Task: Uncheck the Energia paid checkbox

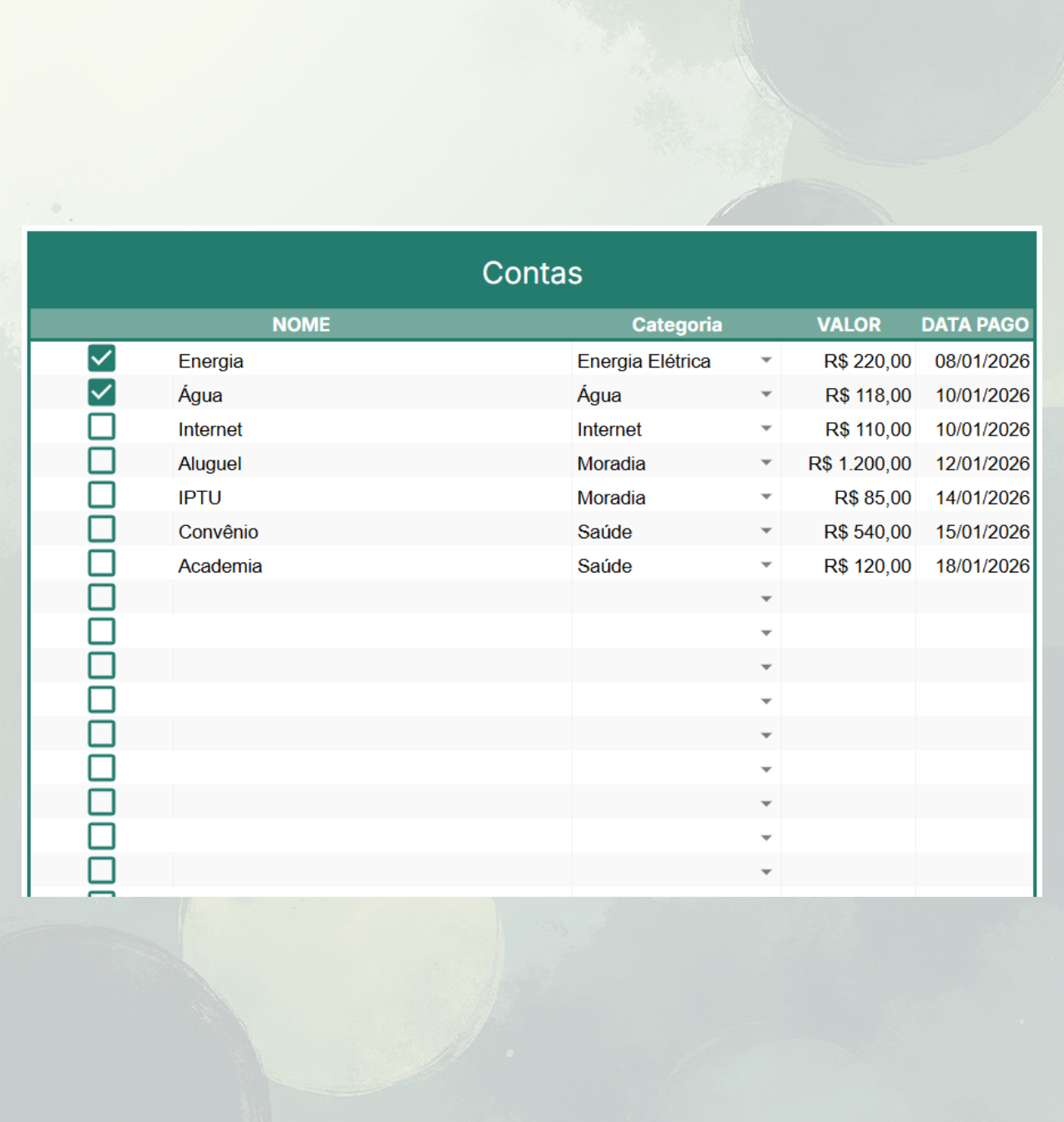Action: click(101, 359)
